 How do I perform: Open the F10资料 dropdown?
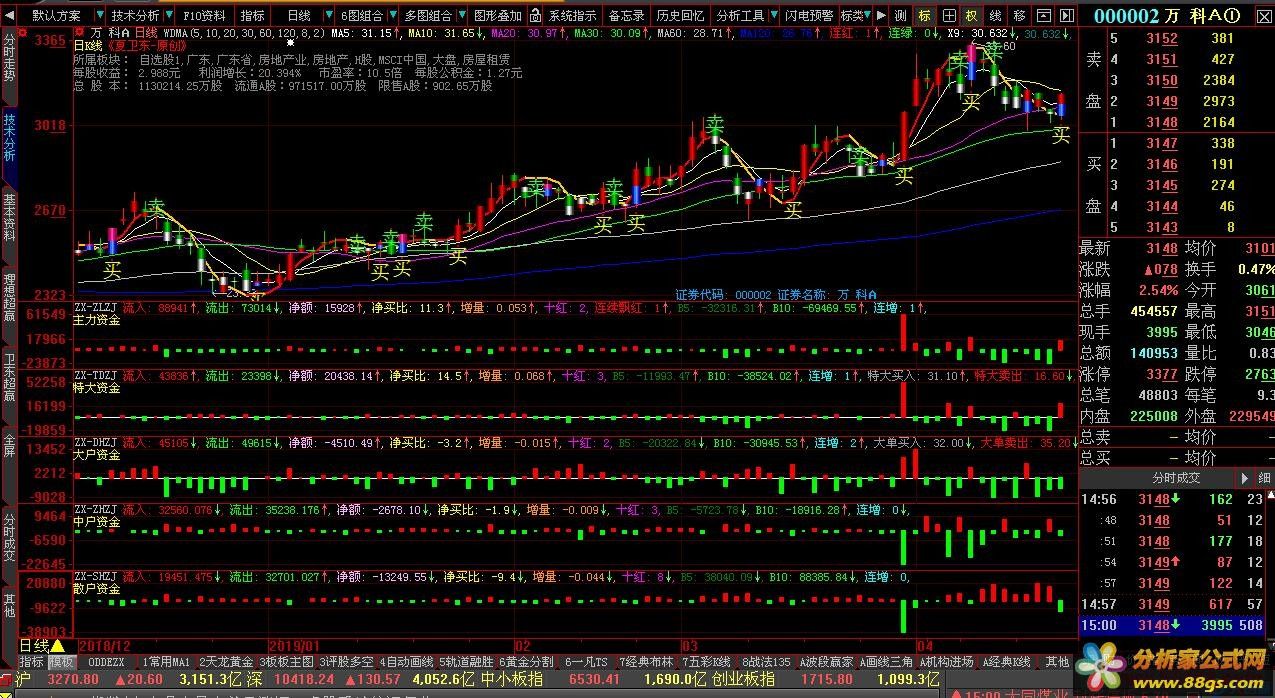click(204, 15)
